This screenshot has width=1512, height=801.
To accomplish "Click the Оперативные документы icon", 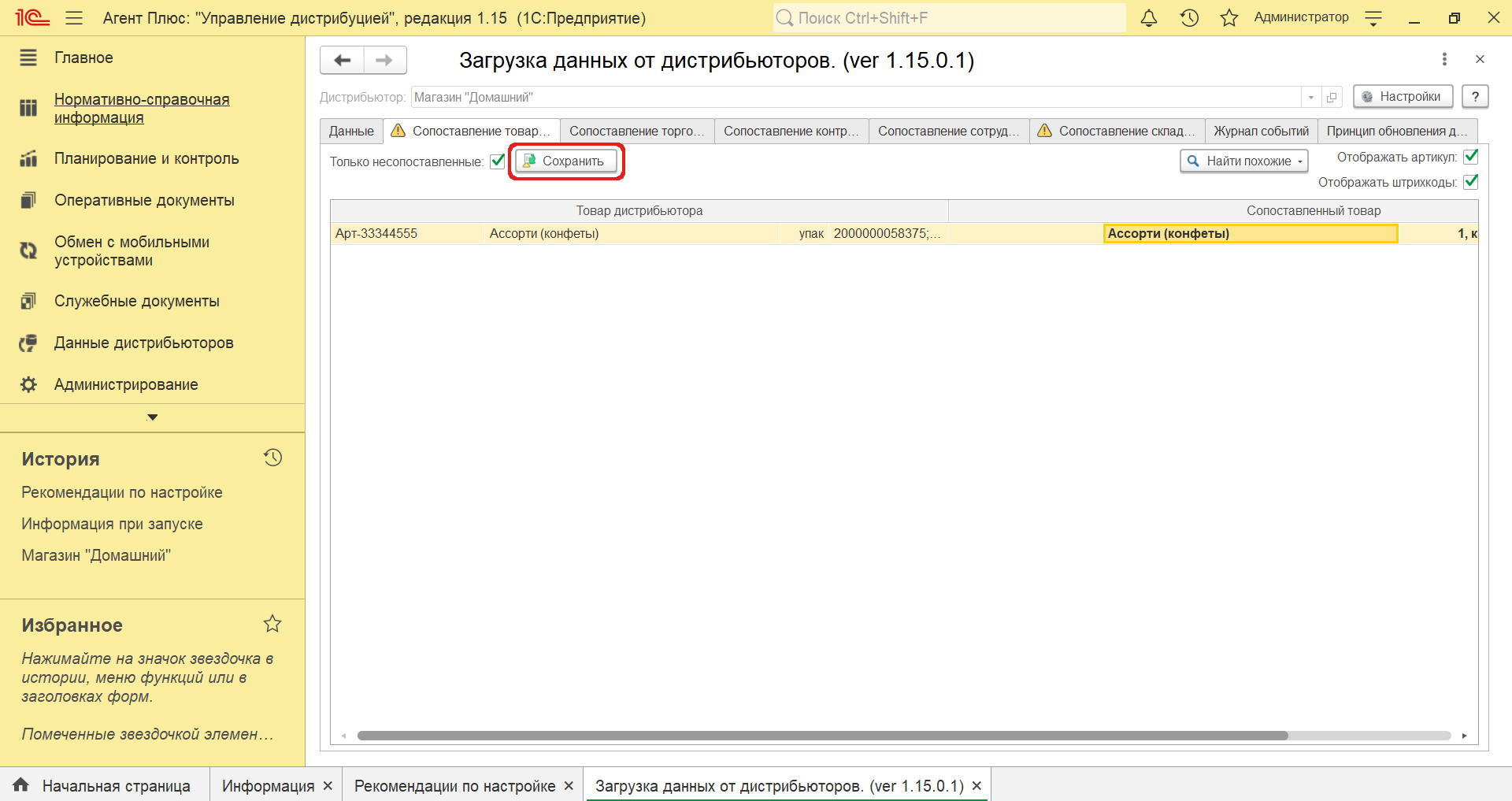I will [28, 200].
